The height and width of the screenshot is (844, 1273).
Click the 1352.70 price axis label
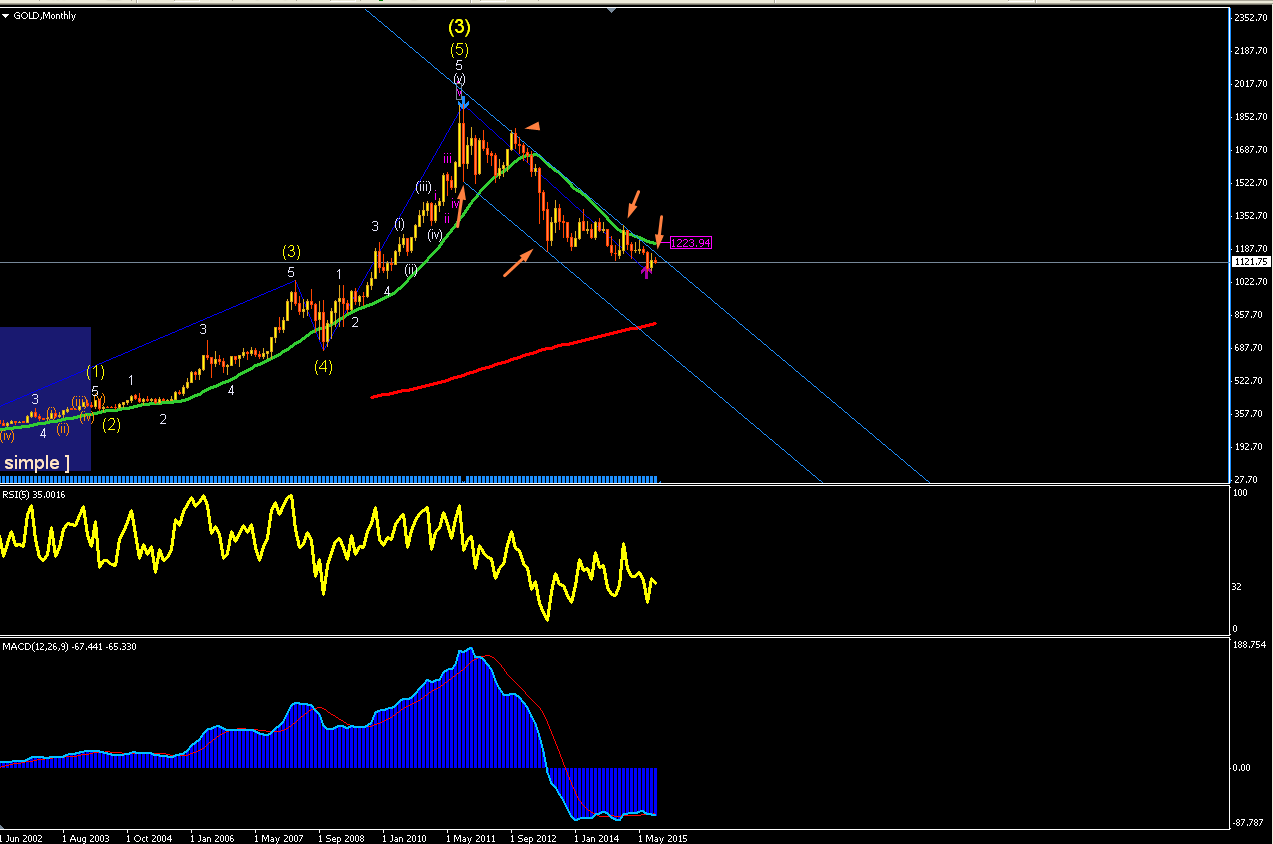tap(1251, 216)
